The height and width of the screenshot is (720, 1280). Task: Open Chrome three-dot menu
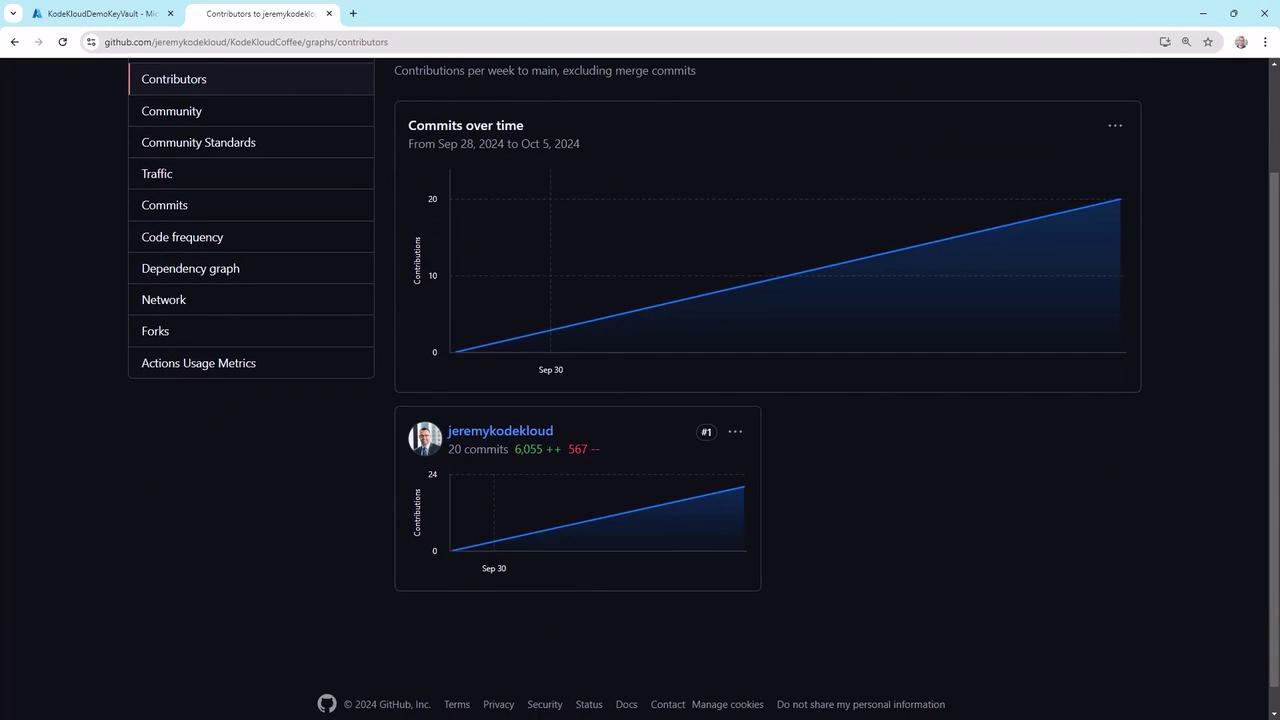point(1265,42)
